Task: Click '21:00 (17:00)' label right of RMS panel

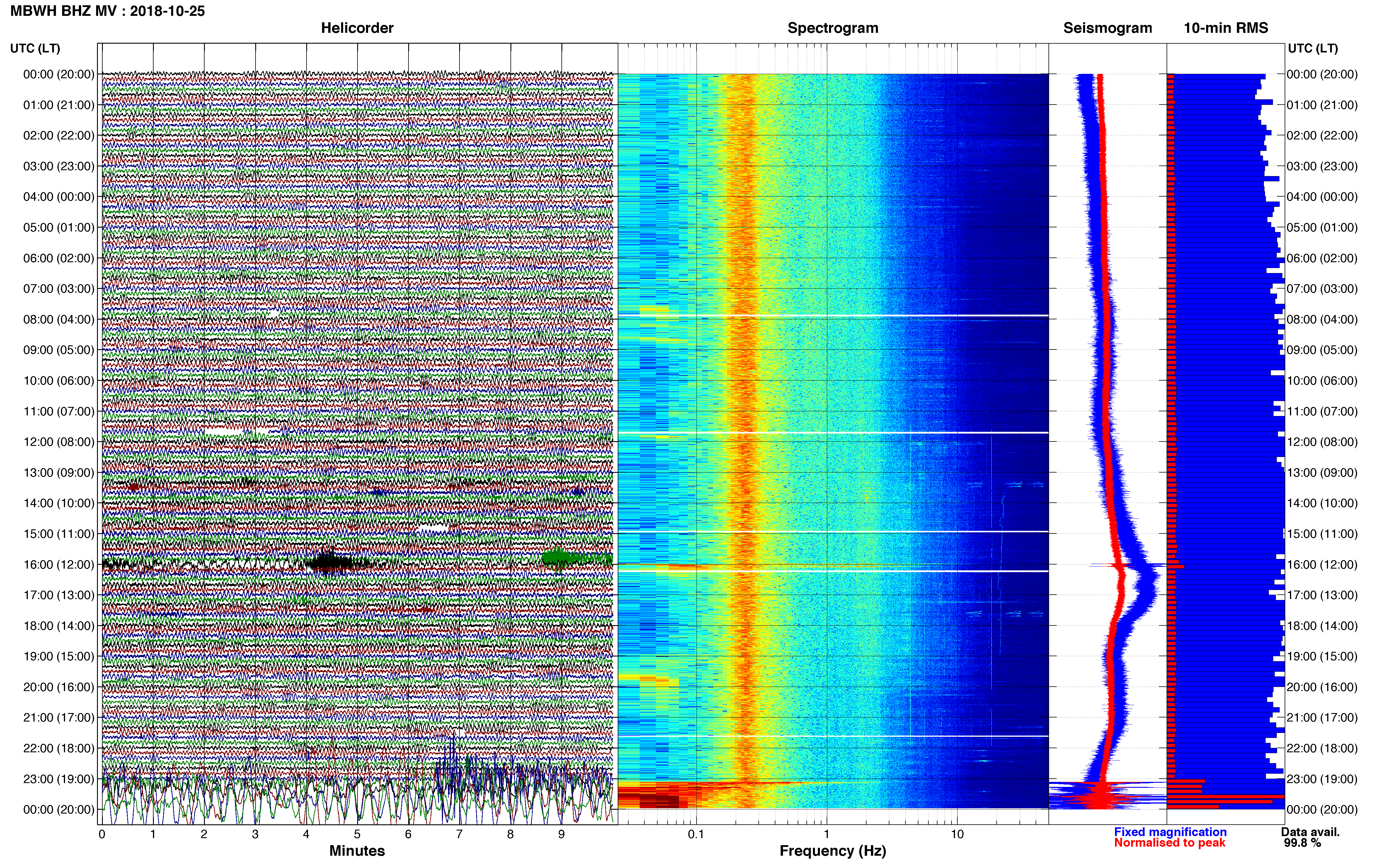Action: point(1322,718)
